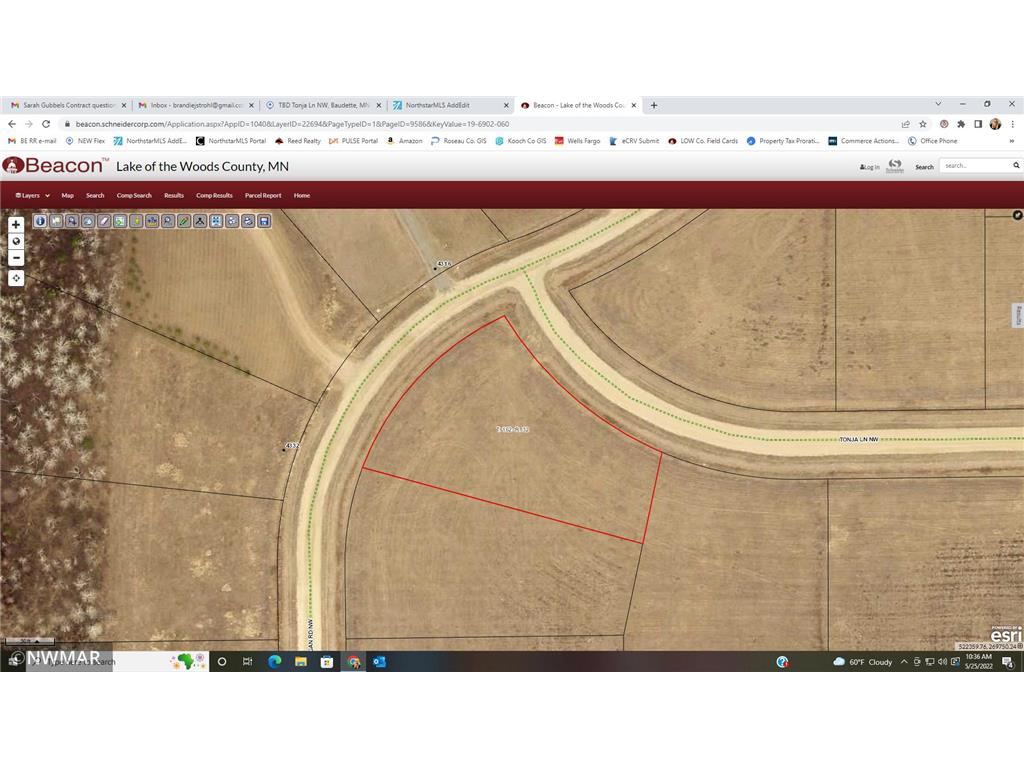
Task: Bookmark this page with the star icon
Action: coord(922,124)
